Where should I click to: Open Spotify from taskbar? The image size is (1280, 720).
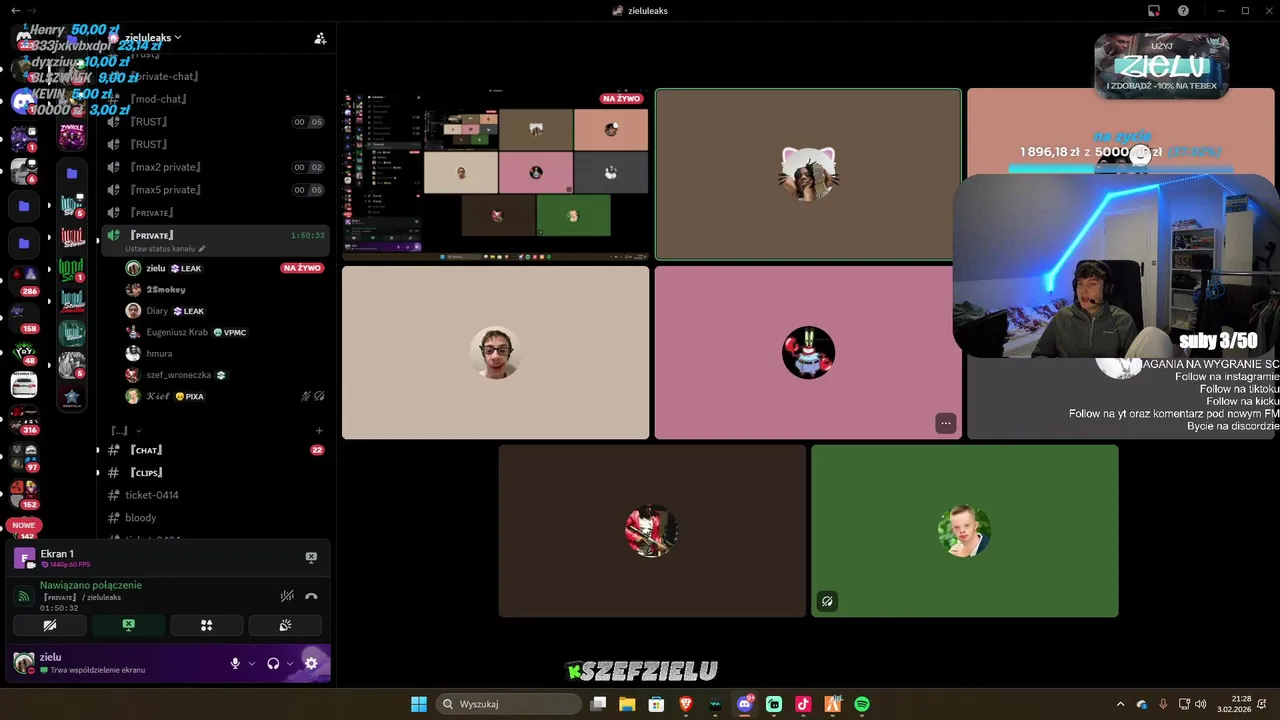pyautogui.click(x=862, y=704)
